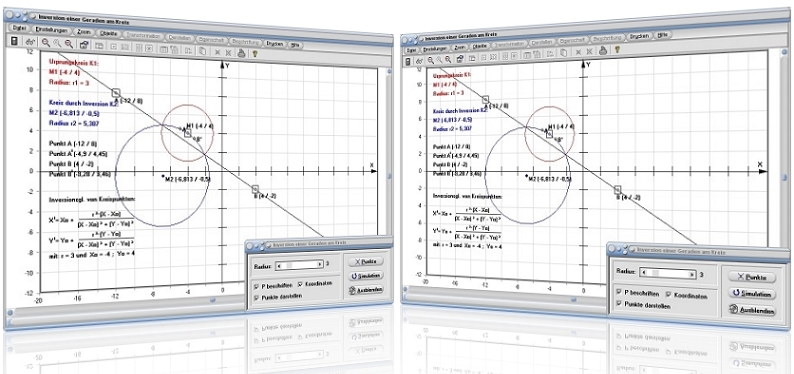Viewport: 794px width, 374px height.
Task: Click the first magnifier zoom icon in left window
Action: pos(46,43)
